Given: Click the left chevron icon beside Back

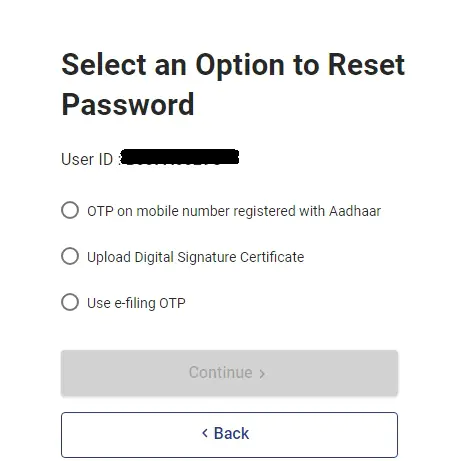Looking at the screenshot, I should click(205, 433).
